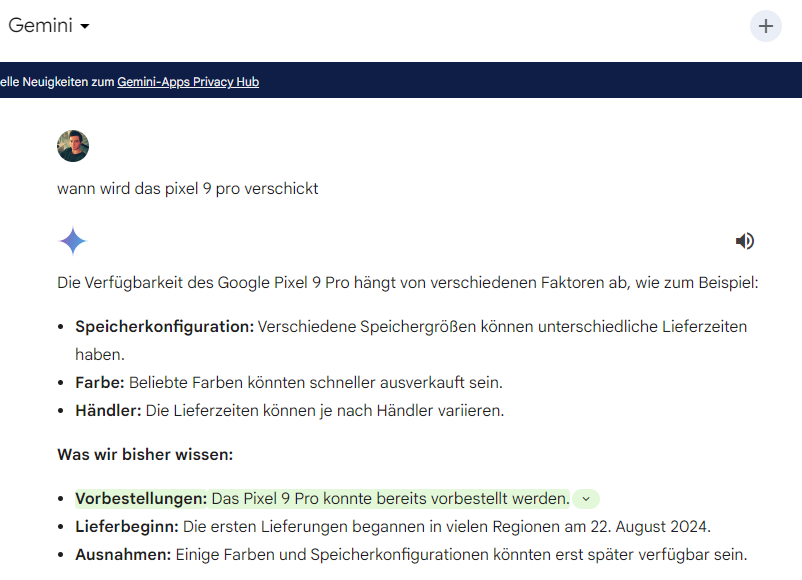Start a new chat with plus button
The width and height of the screenshot is (802, 580).
766,26
